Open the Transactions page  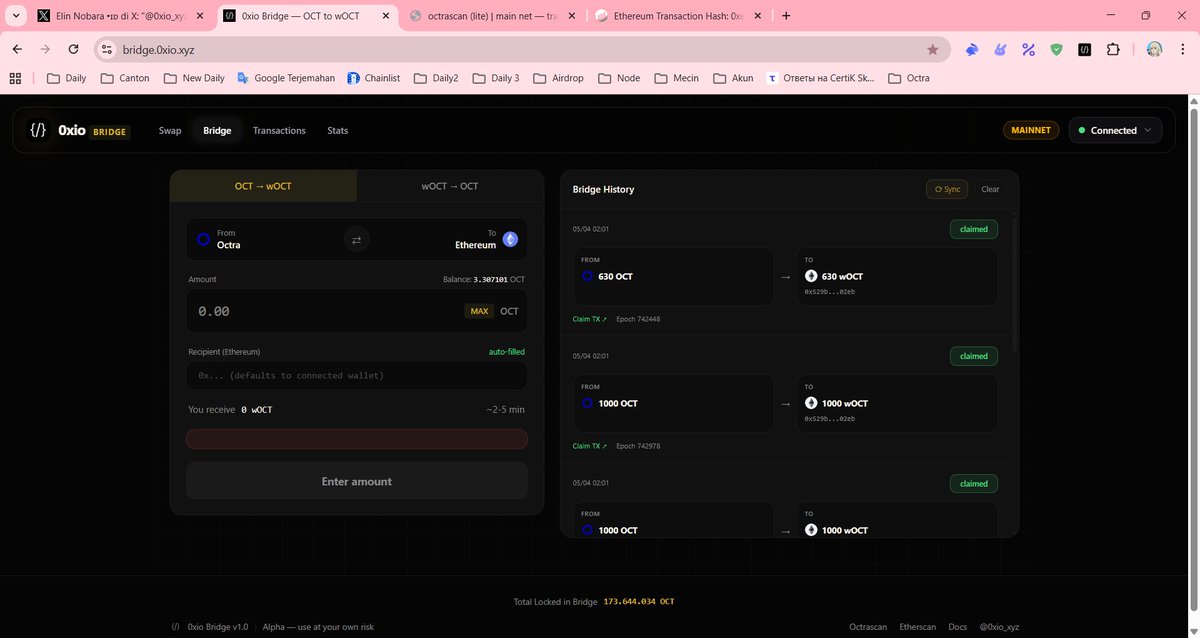pos(279,130)
